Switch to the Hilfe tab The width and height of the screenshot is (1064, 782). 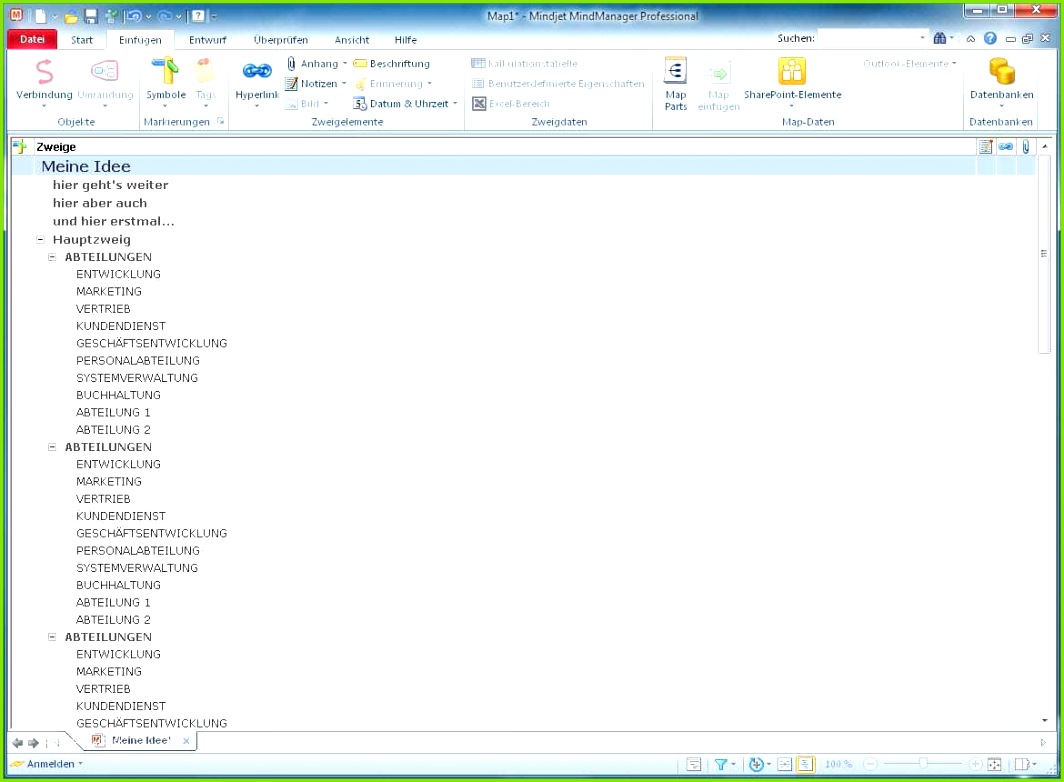(x=406, y=40)
